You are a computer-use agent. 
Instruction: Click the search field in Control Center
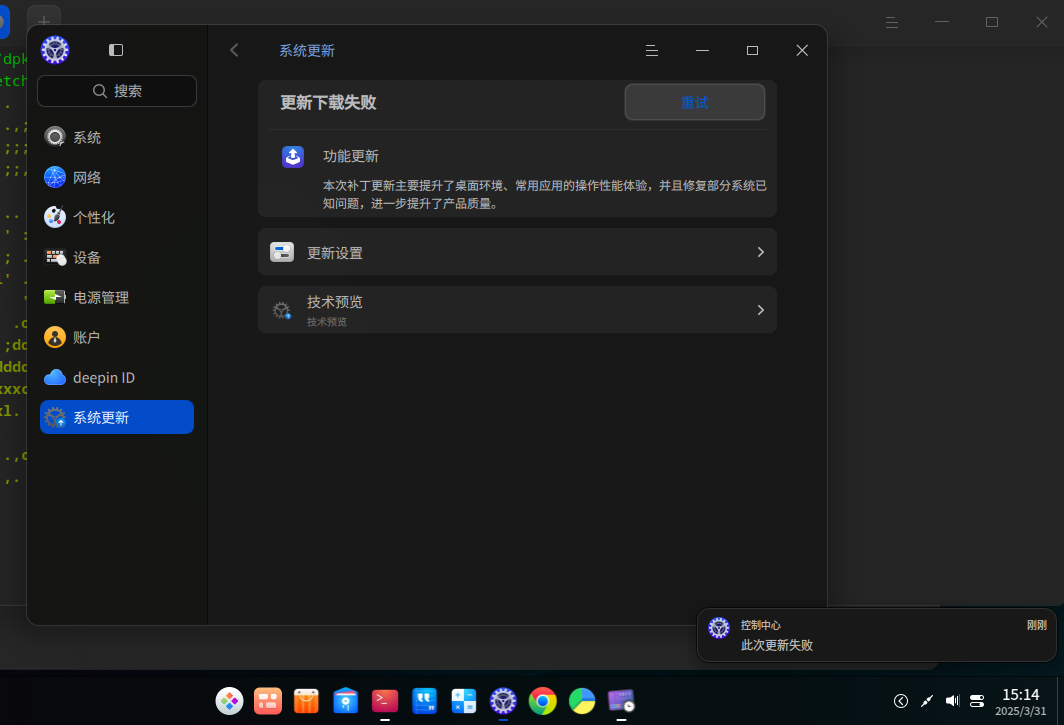[117, 91]
